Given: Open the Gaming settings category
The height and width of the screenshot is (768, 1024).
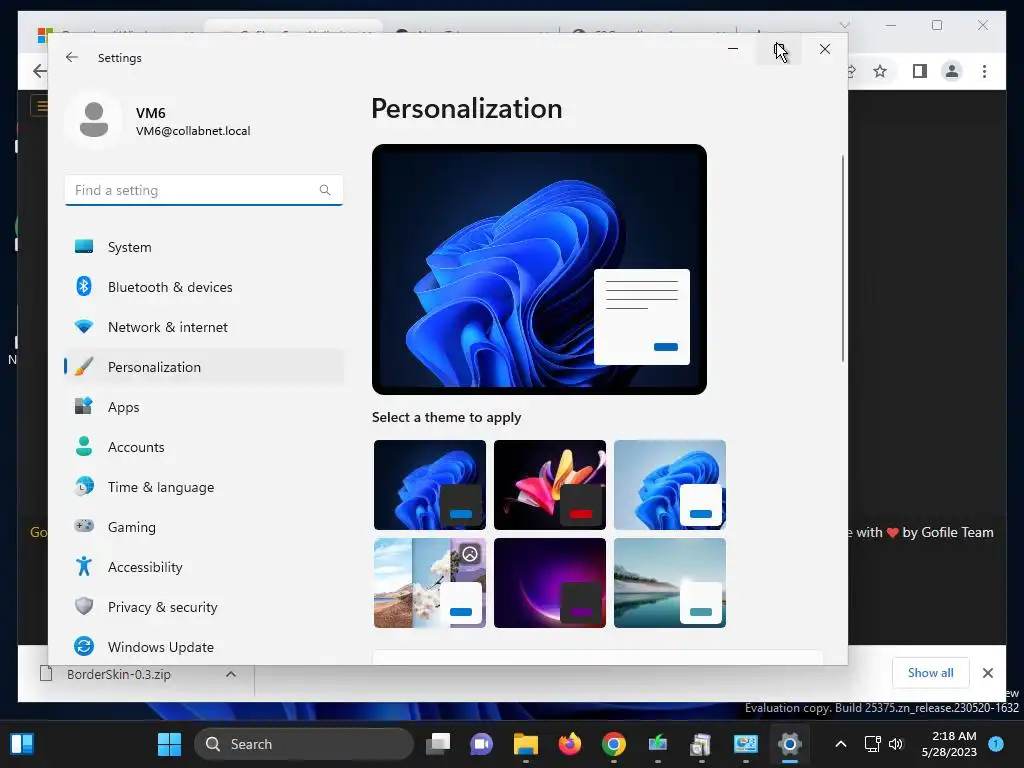Looking at the screenshot, I should [x=204, y=527].
